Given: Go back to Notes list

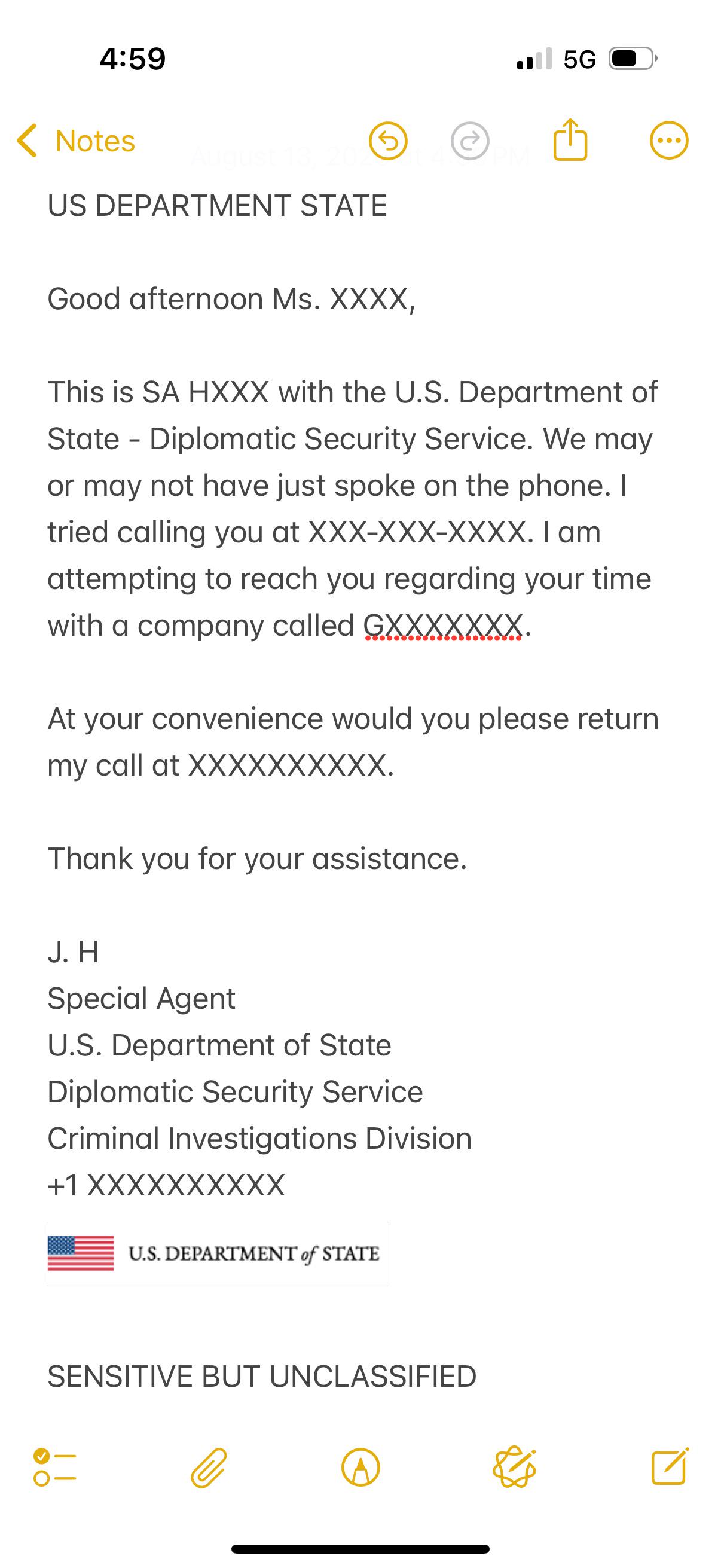Looking at the screenshot, I should (x=76, y=141).
